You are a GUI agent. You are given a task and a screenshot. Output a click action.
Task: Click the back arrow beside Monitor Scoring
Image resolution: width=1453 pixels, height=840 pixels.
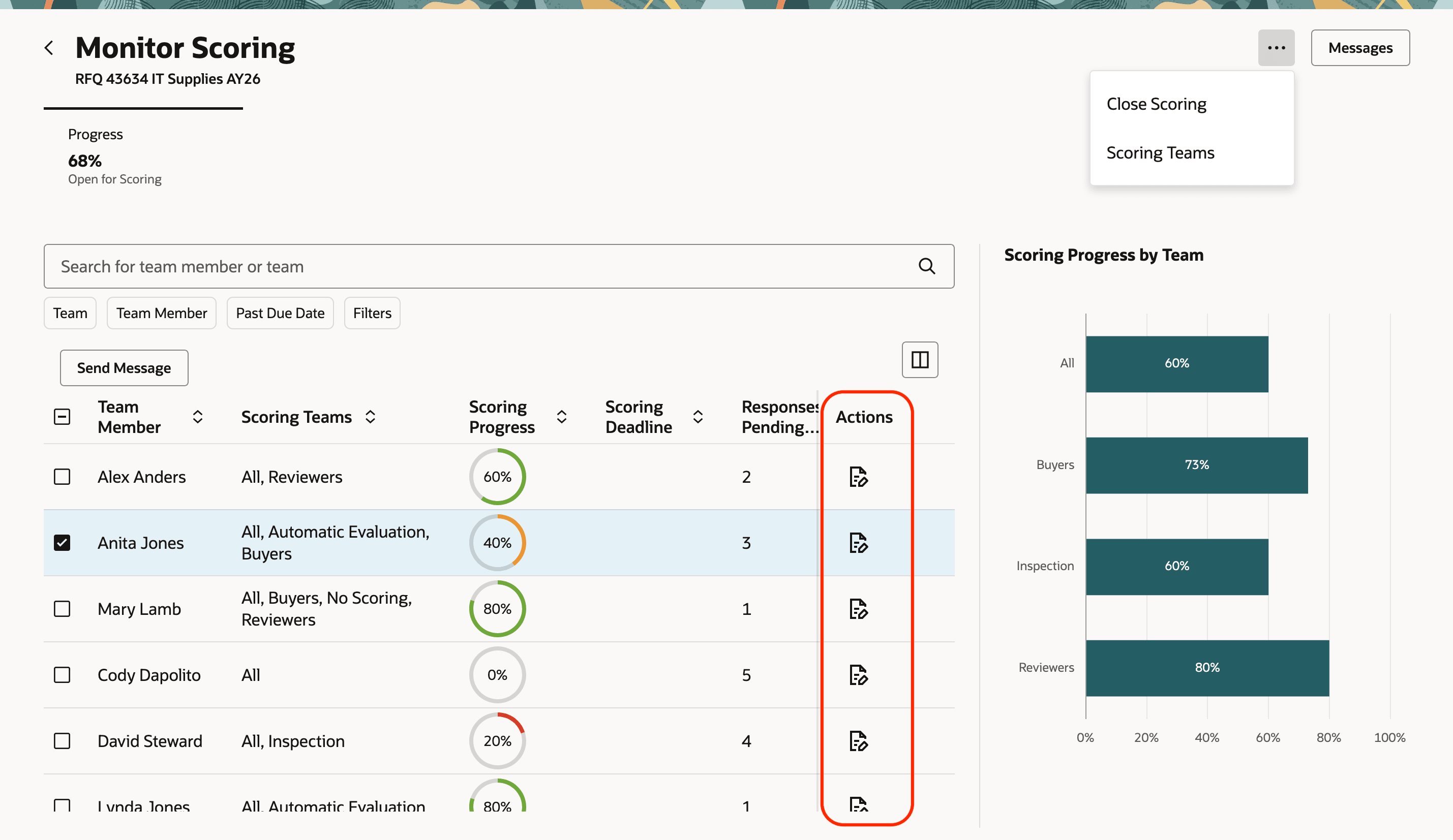(50, 48)
